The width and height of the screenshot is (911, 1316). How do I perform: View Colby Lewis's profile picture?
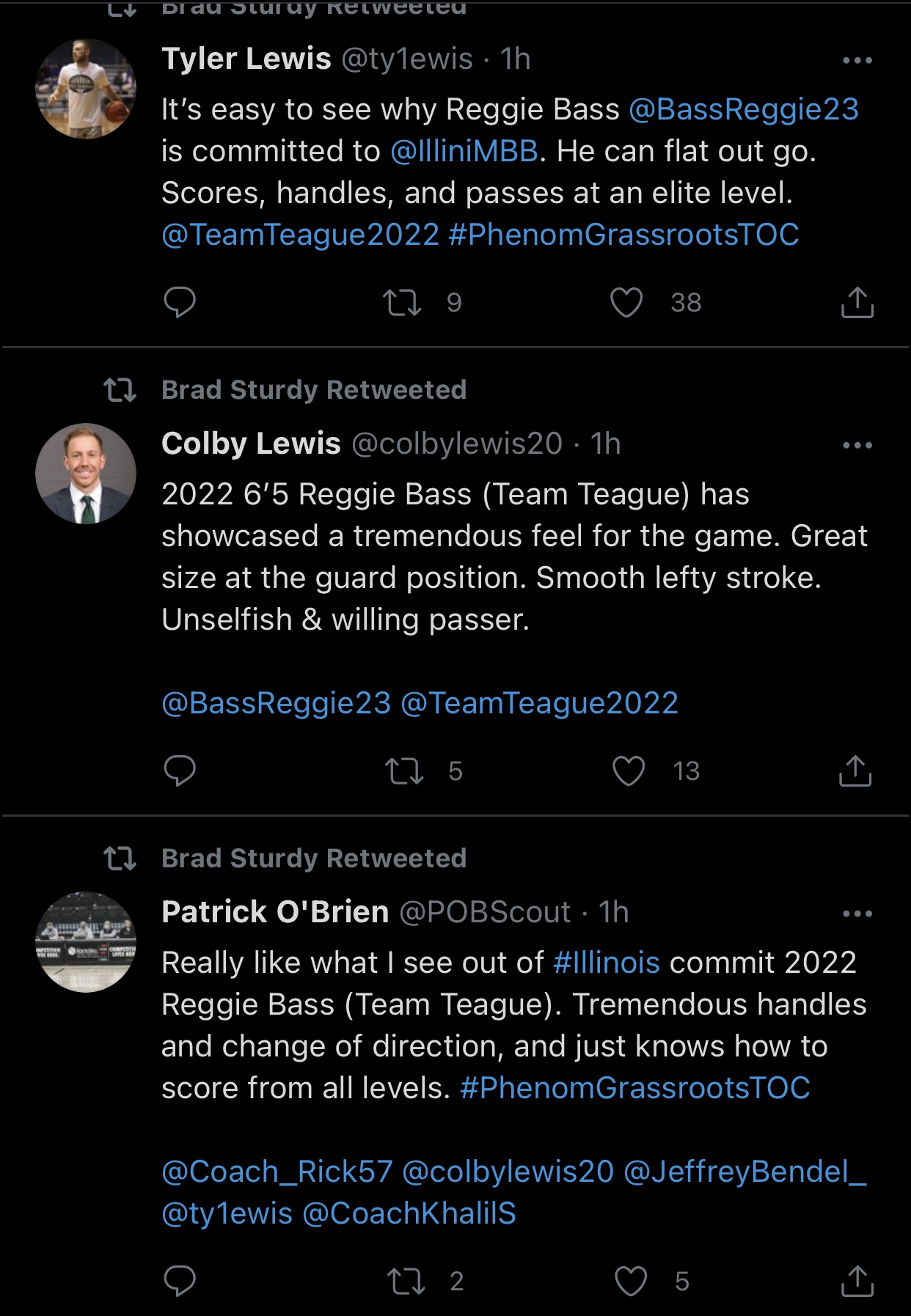(x=86, y=474)
